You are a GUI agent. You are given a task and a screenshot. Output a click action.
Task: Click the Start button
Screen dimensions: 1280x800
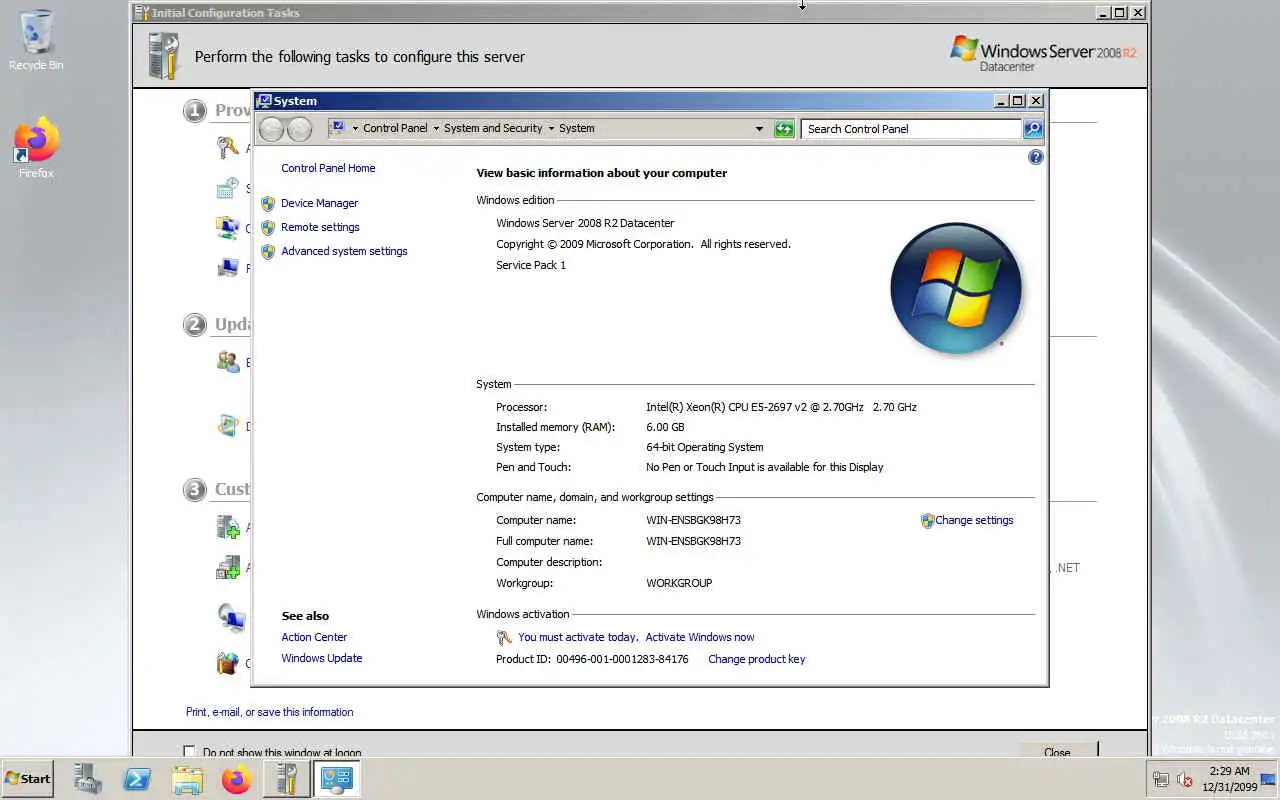[x=27, y=778]
